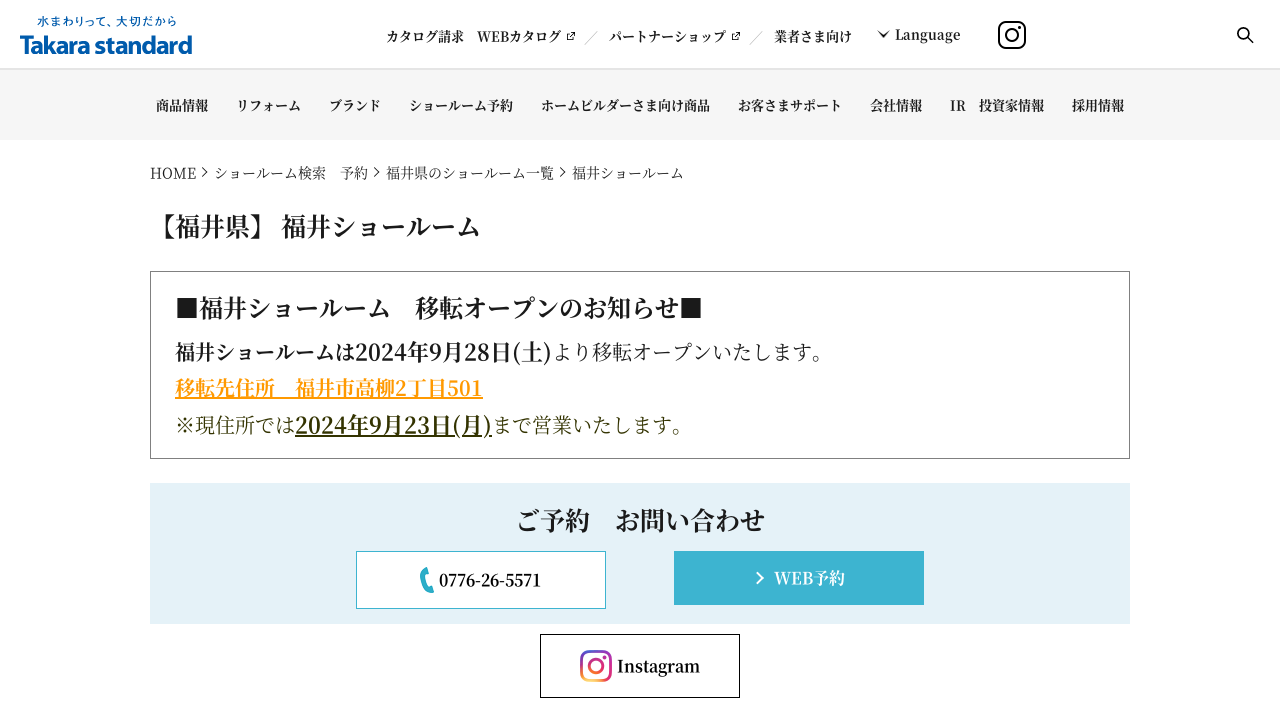Go to 業者さま向け page
The height and width of the screenshot is (720, 1280).
(x=812, y=36)
